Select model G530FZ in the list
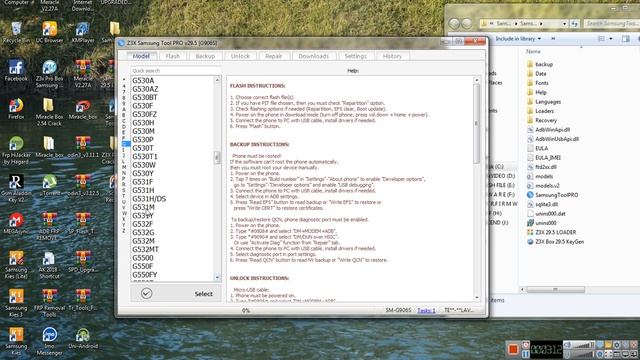Image resolution: width=640 pixels, height=360 pixels. (144, 114)
